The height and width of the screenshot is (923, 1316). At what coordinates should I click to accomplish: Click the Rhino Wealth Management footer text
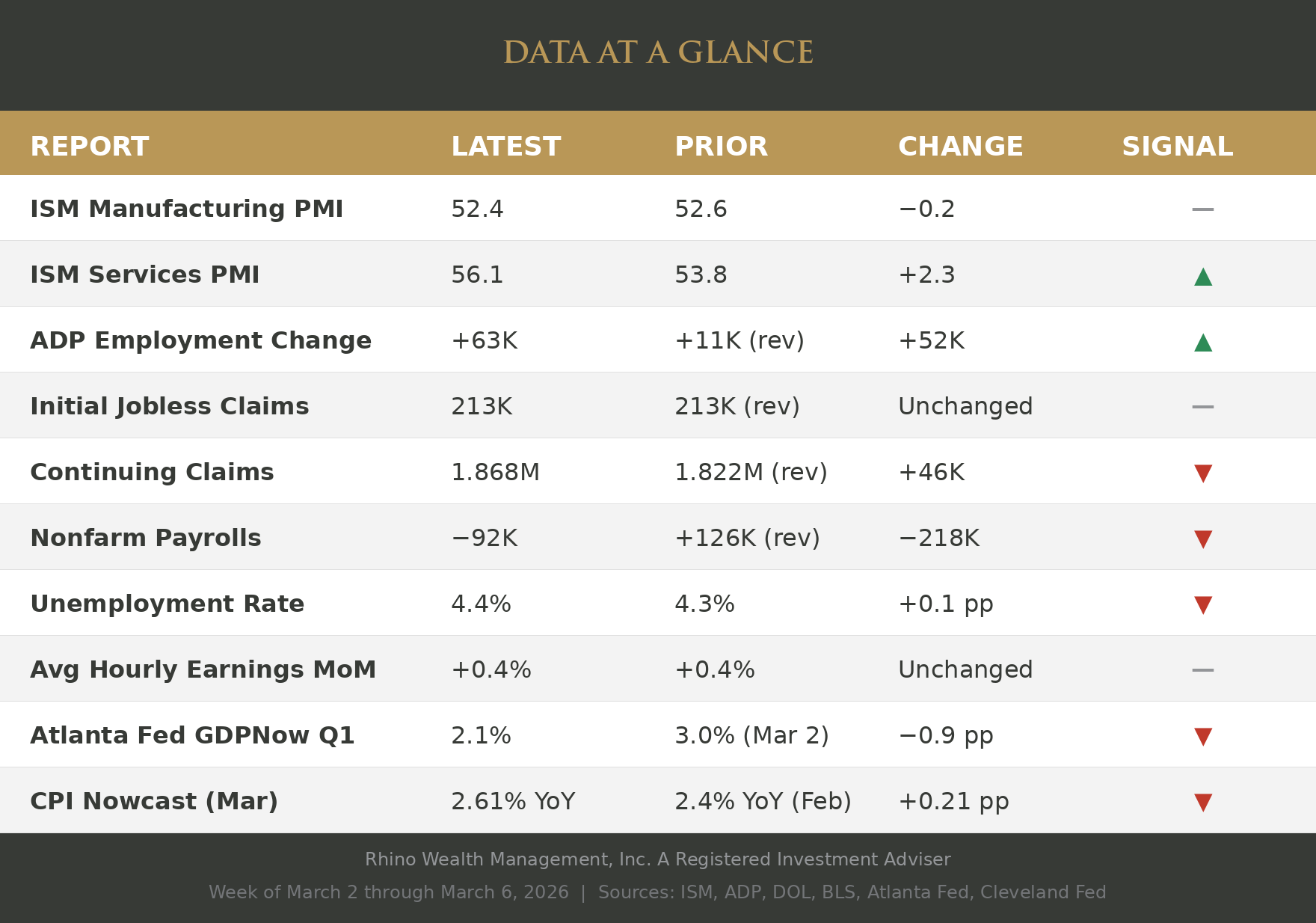658,860
